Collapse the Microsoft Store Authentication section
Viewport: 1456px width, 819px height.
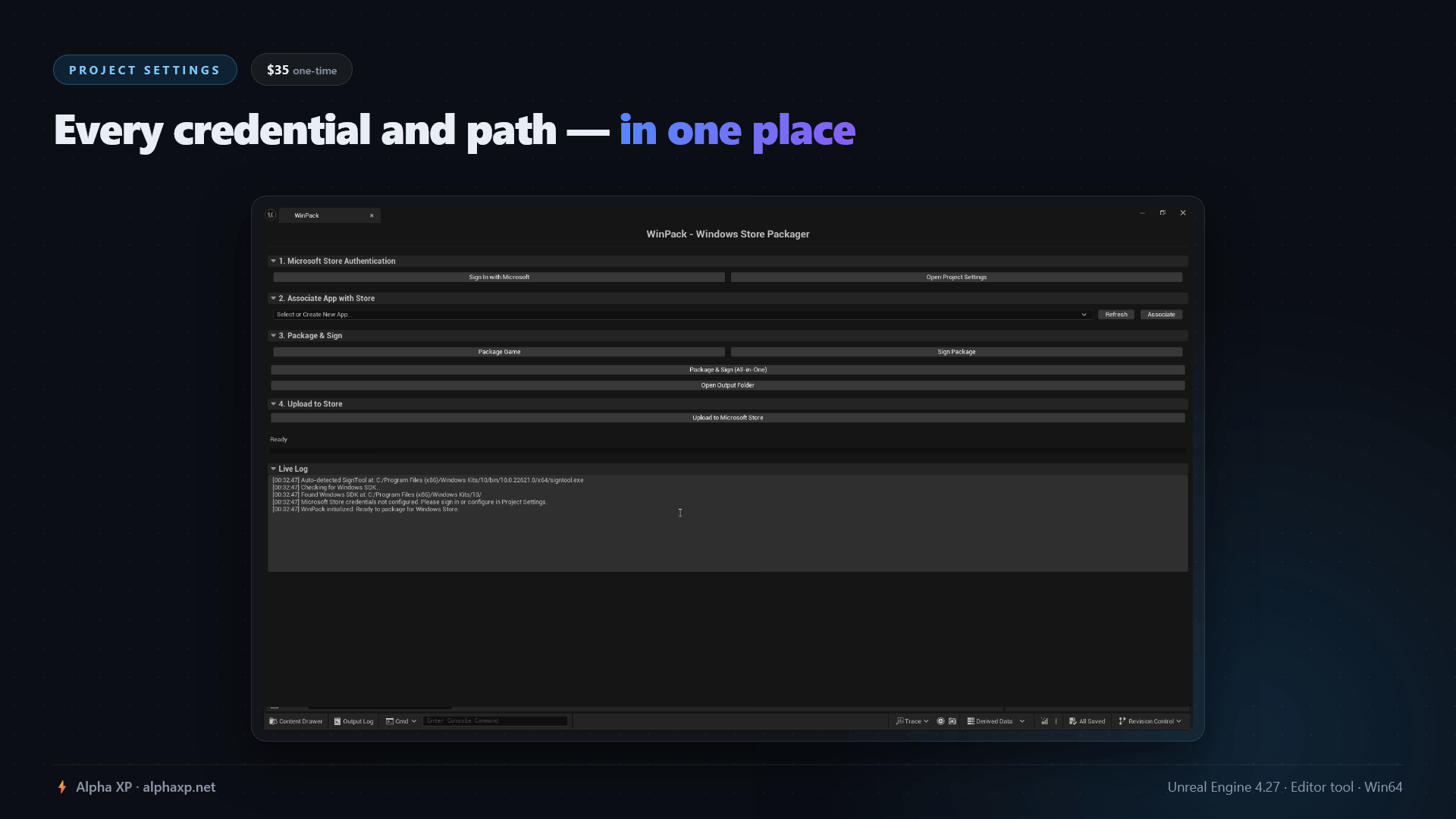[x=274, y=261]
